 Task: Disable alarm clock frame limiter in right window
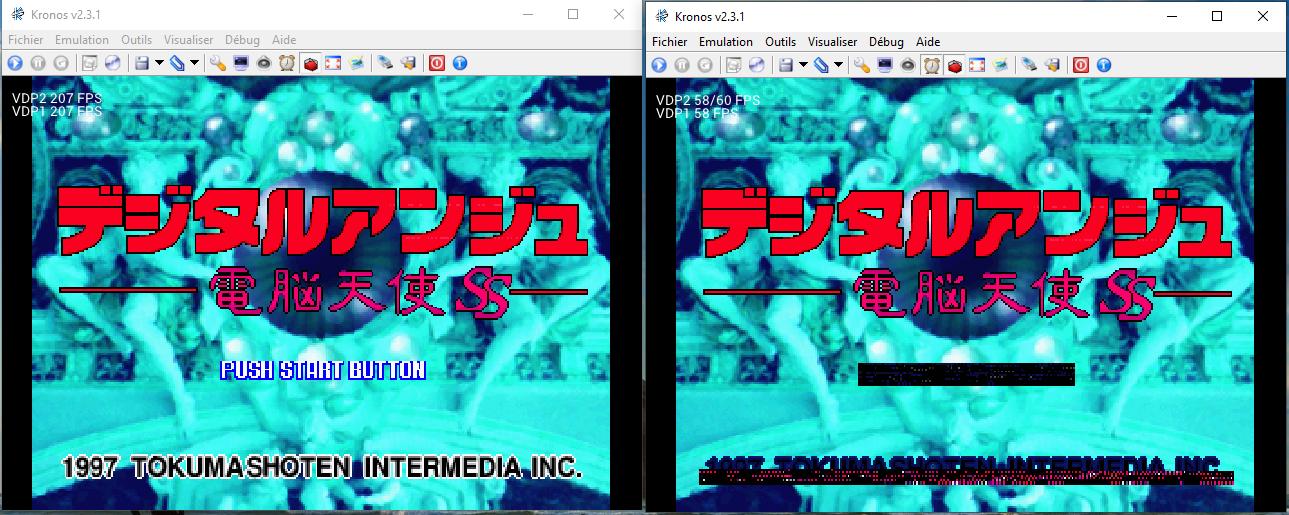tap(931, 64)
